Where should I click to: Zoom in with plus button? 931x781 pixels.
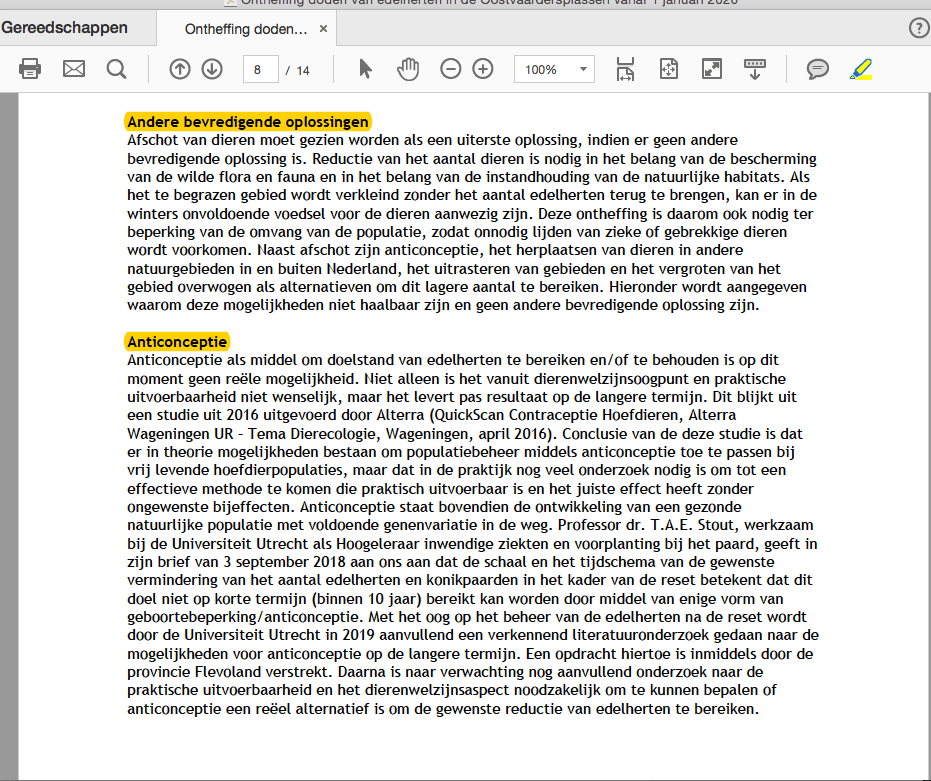pos(483,69)
